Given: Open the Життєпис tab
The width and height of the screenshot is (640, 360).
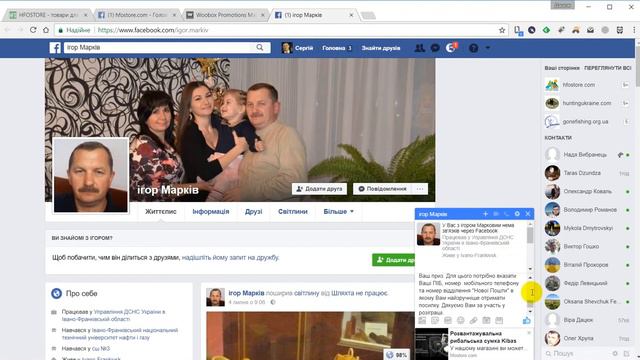Looking at the screenshot, I should 161,211.
